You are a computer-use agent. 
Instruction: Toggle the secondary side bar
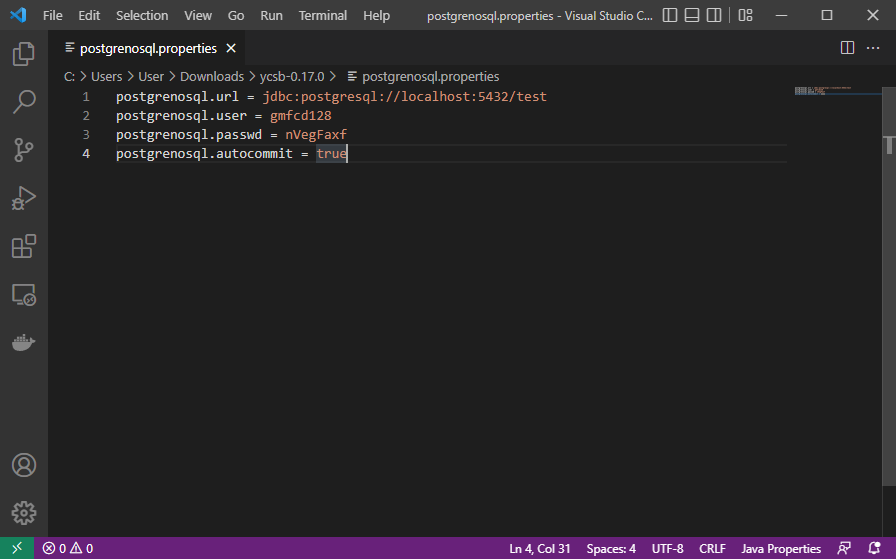(x=714, y=15)
